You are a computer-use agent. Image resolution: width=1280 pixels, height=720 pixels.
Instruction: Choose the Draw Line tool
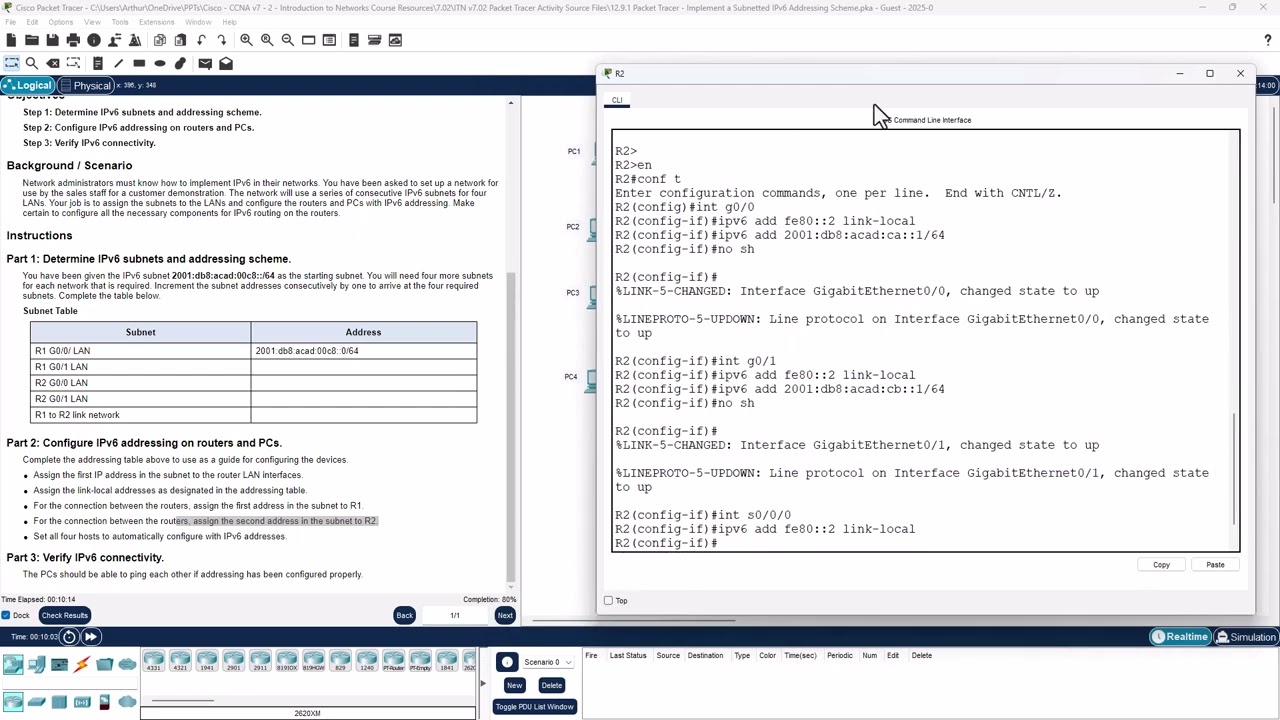point(118,63)
